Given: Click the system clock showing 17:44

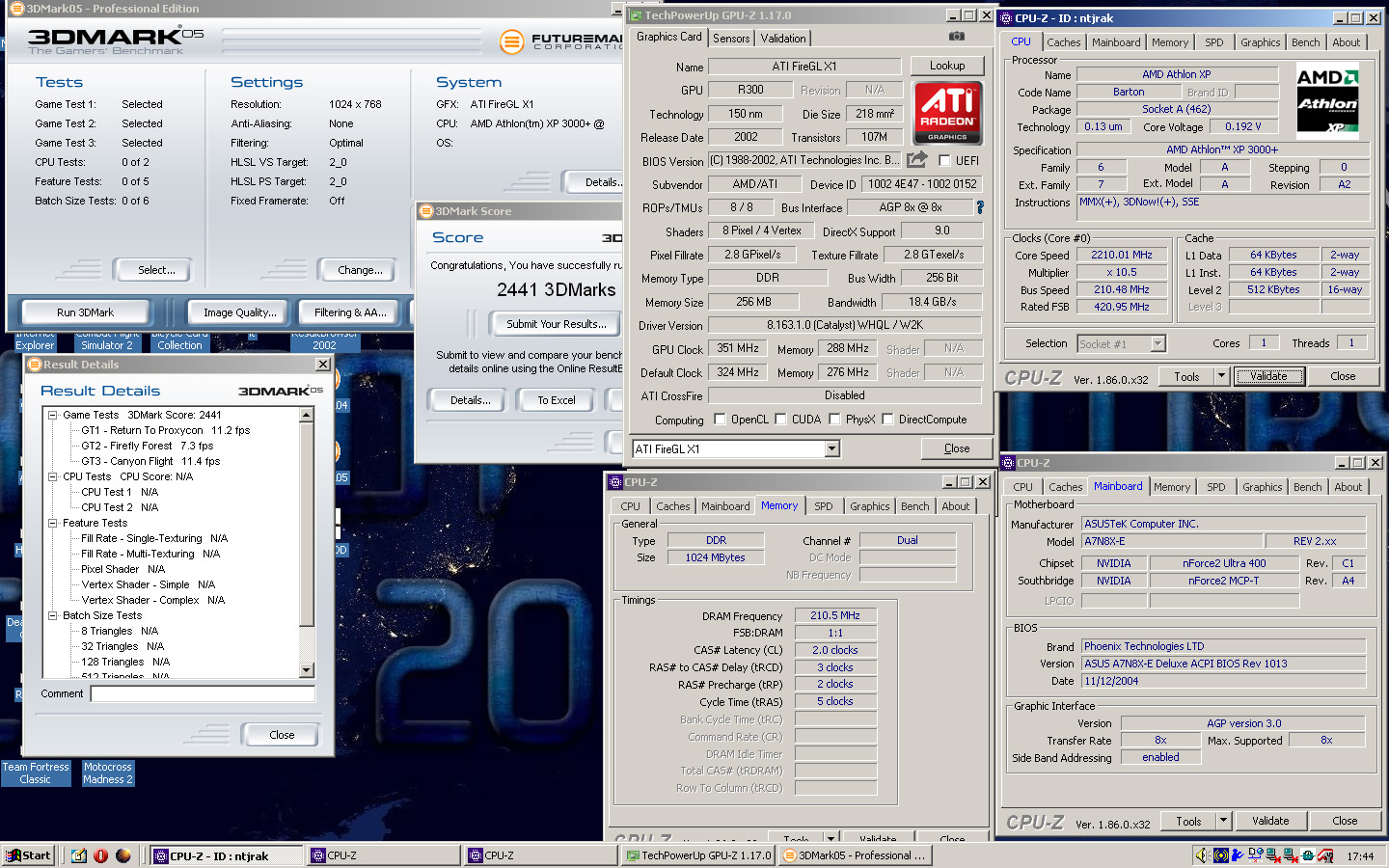Looking at the screenshot, I should coord(1360,856).
